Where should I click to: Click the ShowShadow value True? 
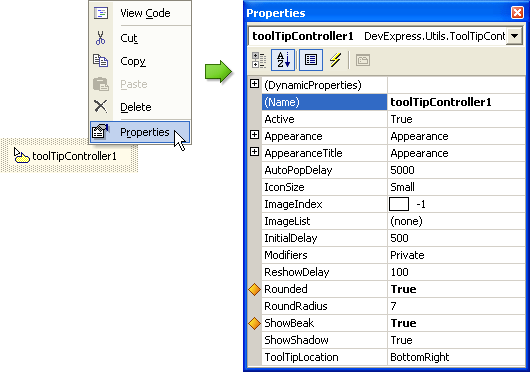tap(401, 340)
